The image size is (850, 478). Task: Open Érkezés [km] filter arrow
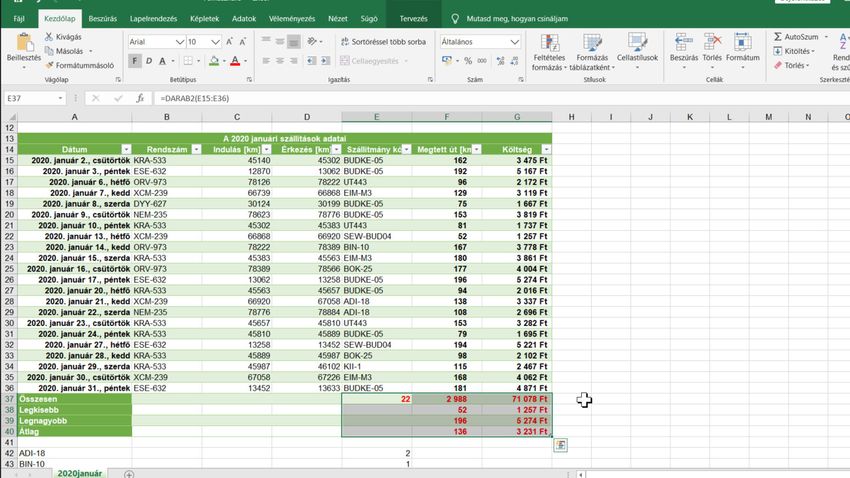tap(336, 149)
